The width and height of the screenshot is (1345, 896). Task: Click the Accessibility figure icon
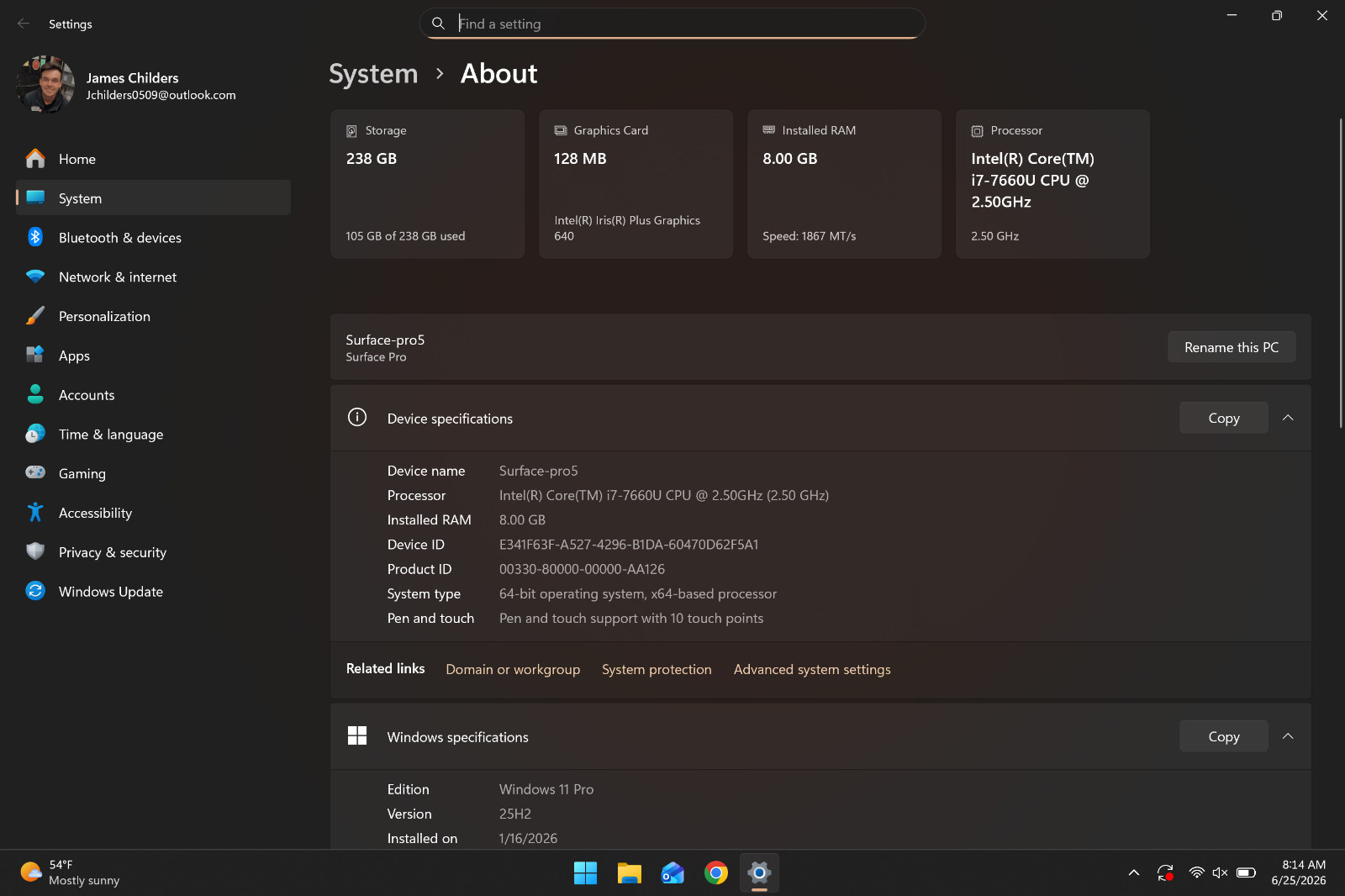(x=35, y=512)
